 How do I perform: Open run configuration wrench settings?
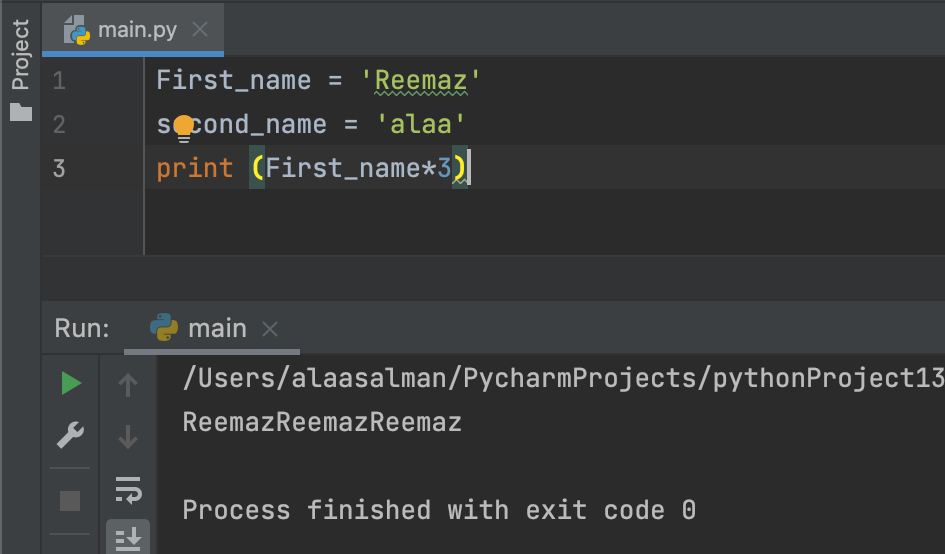(x=70, y=435)
